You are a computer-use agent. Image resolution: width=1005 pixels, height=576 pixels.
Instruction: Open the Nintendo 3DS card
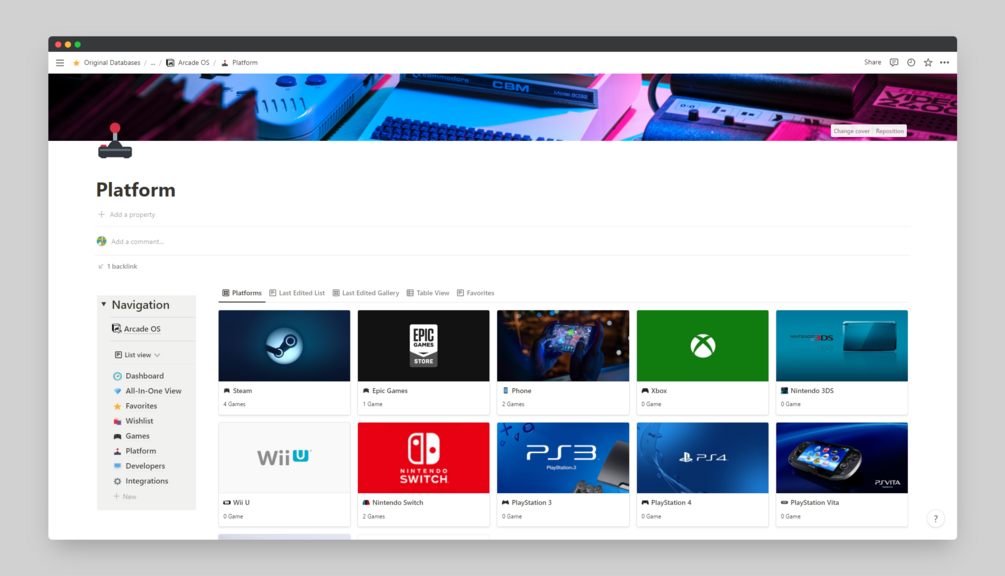[842, 362]
